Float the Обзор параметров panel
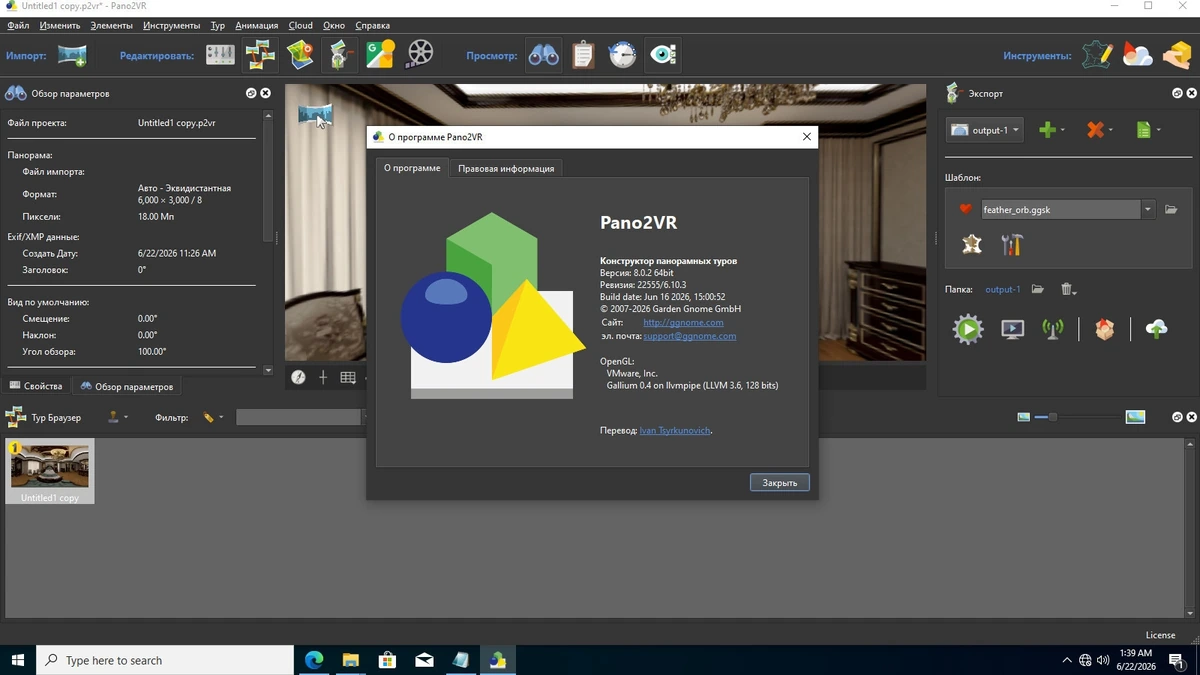The image size is (1200, 675). [251, 93]
